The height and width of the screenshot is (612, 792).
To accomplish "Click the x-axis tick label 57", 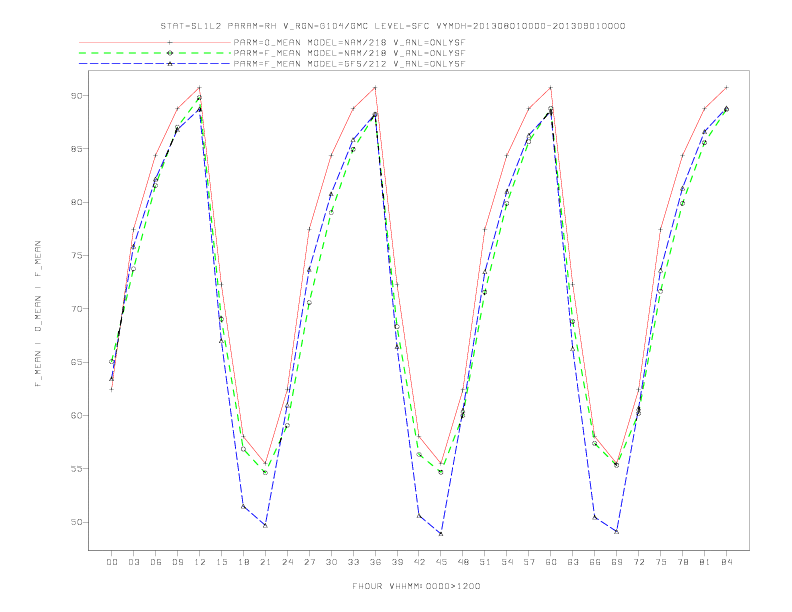I will pyautogui.click(x=529, y=562).
